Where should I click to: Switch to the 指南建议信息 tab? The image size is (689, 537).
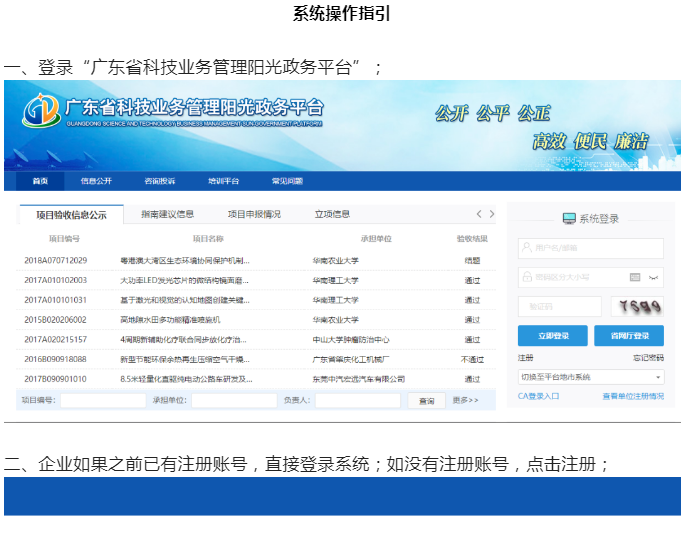[167, 214]
